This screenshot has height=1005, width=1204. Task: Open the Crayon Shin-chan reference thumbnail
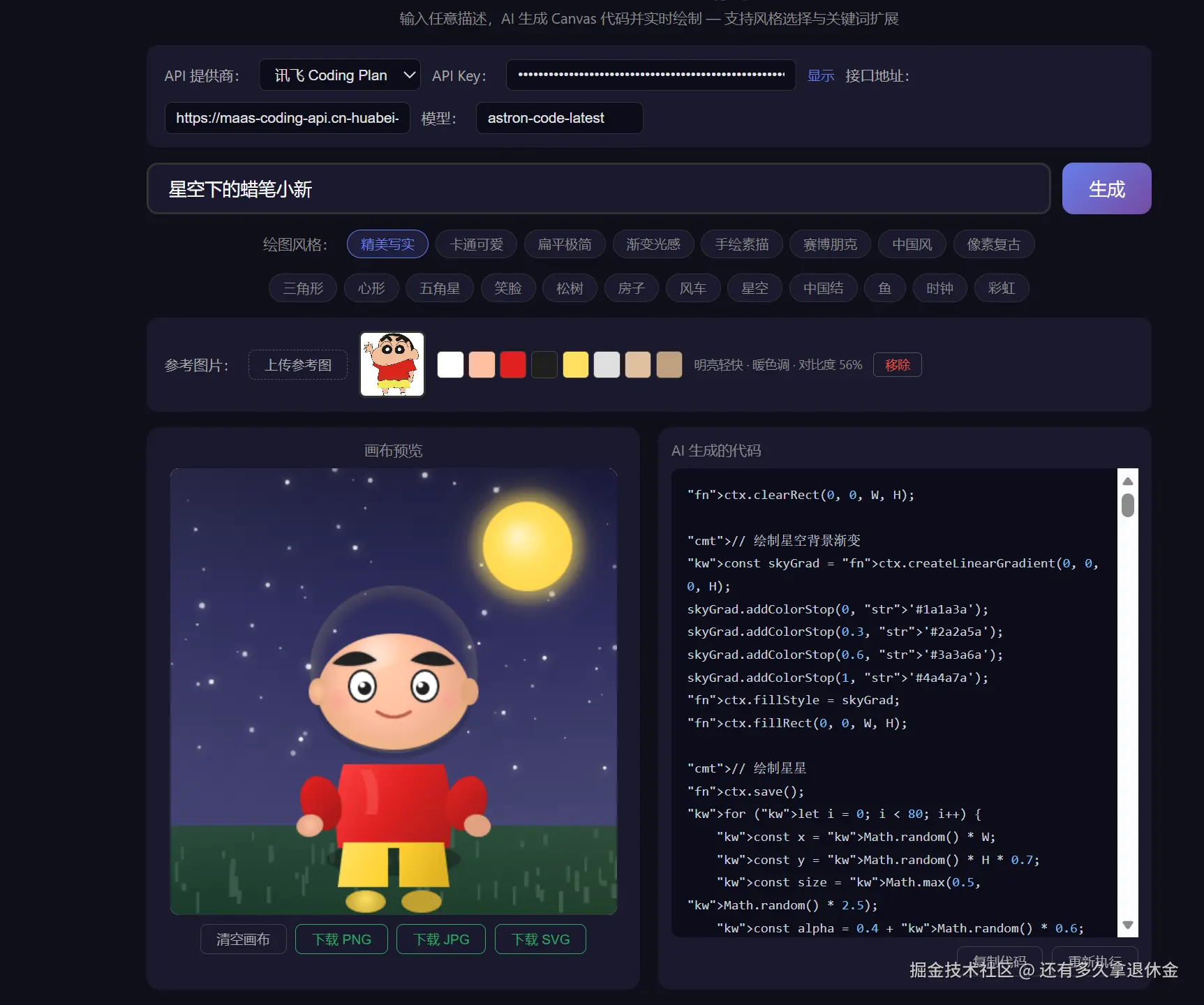pos(392,364)
